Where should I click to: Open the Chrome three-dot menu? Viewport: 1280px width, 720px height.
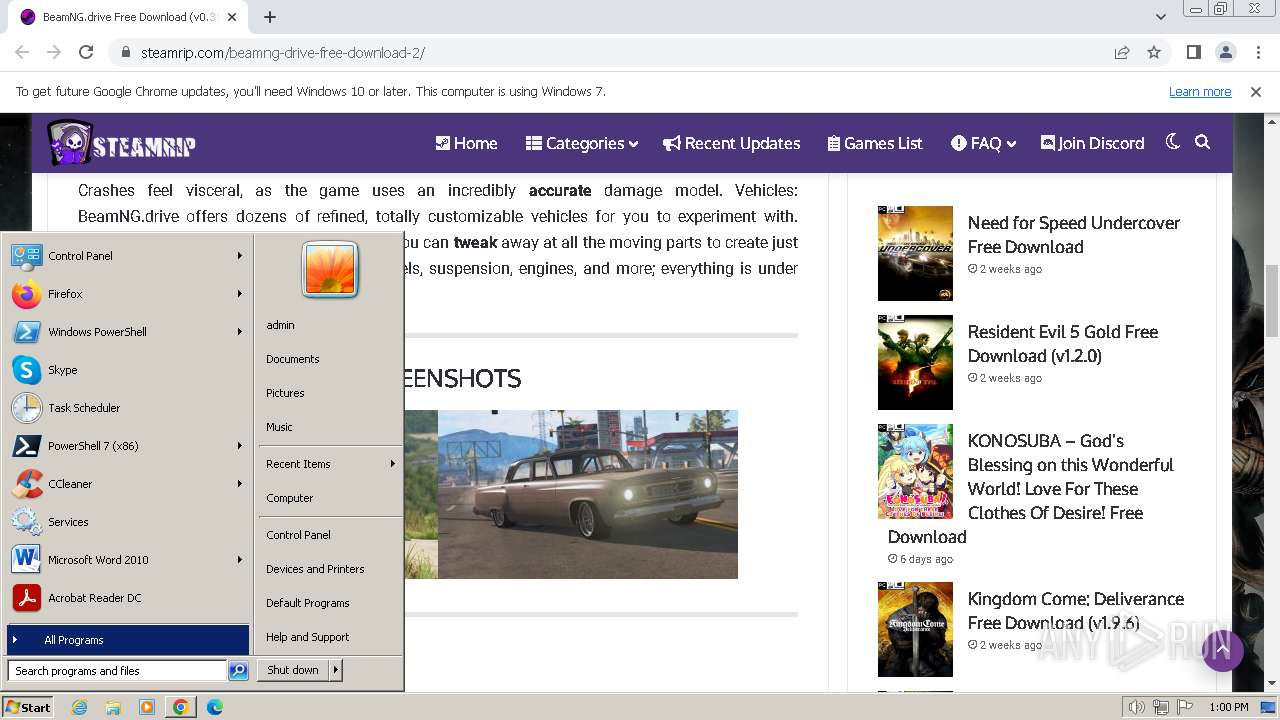click(x=1256, y=52)
